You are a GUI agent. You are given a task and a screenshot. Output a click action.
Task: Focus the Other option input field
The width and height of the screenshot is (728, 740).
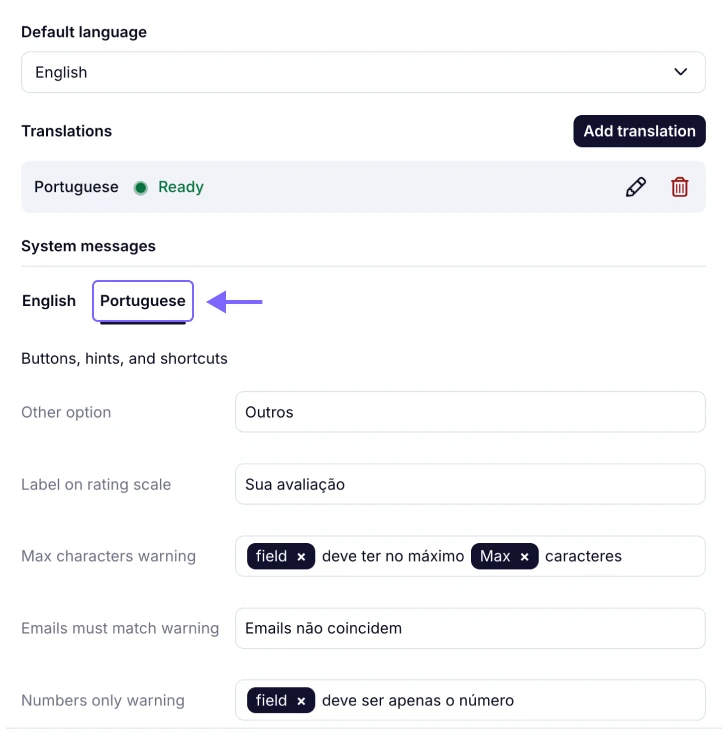pos(470,412)
